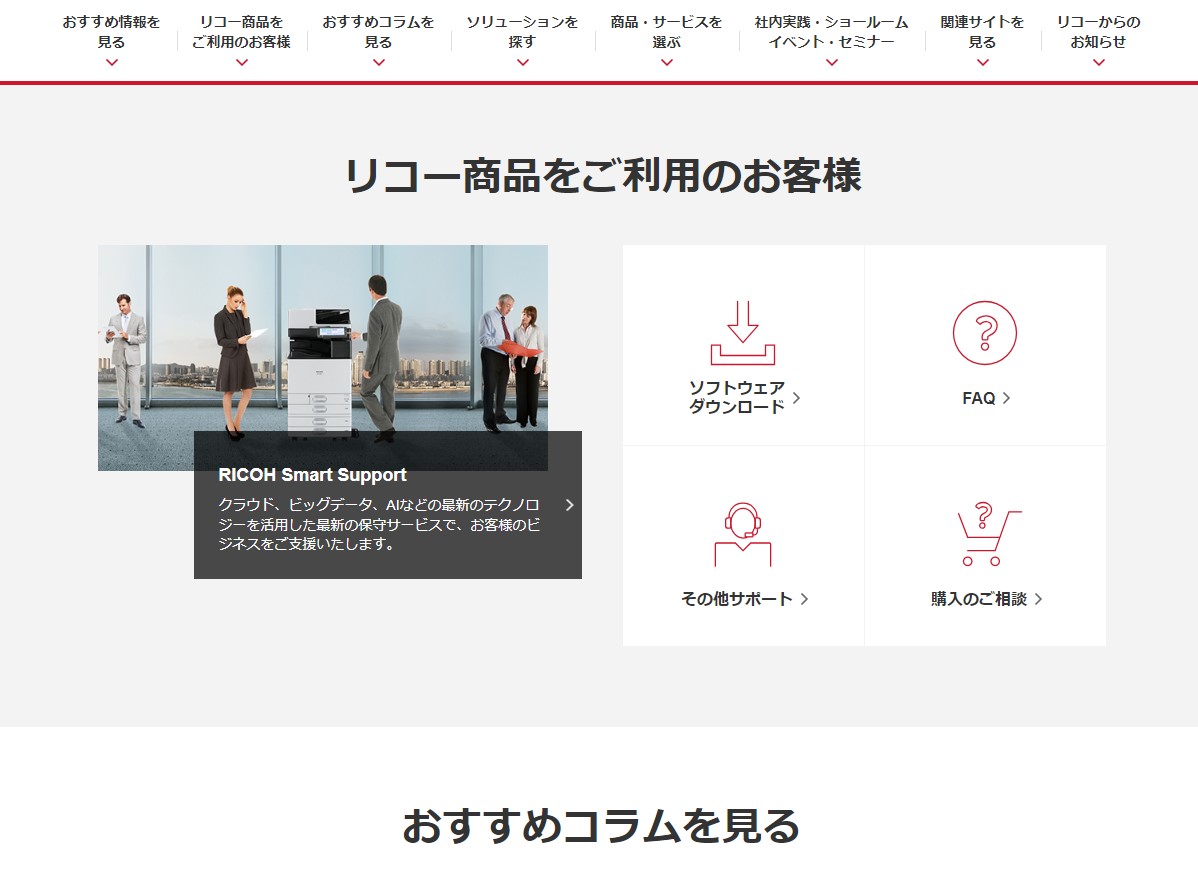1198x871 pixels.
Task: Expand the chevron under 関連サイトを見る
Action: (983, 63)
